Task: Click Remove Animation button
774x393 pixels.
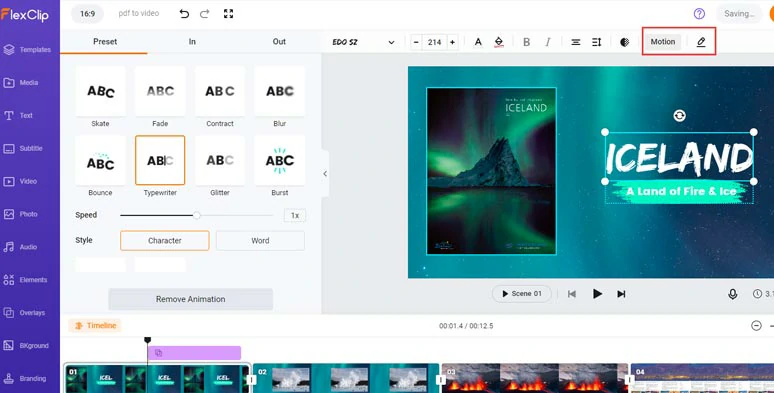Action: [x=191, y=299]
